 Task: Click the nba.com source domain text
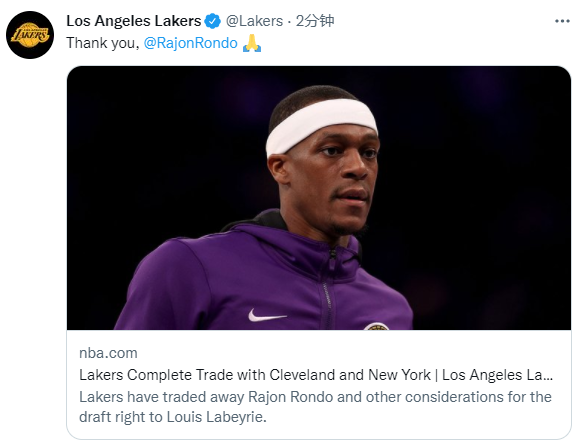(x=108, y=353)
